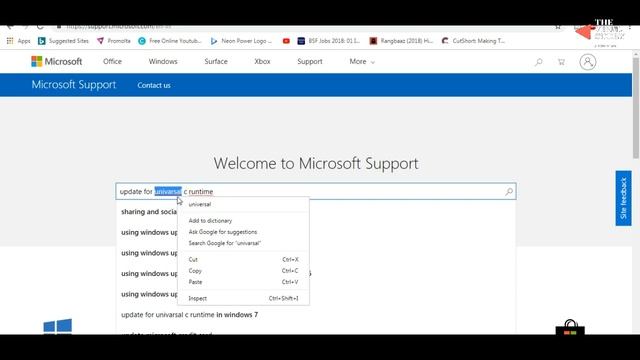The image size is (640, 360).
Task: Expand the More navigation dropdown
Action: point(362,62)
